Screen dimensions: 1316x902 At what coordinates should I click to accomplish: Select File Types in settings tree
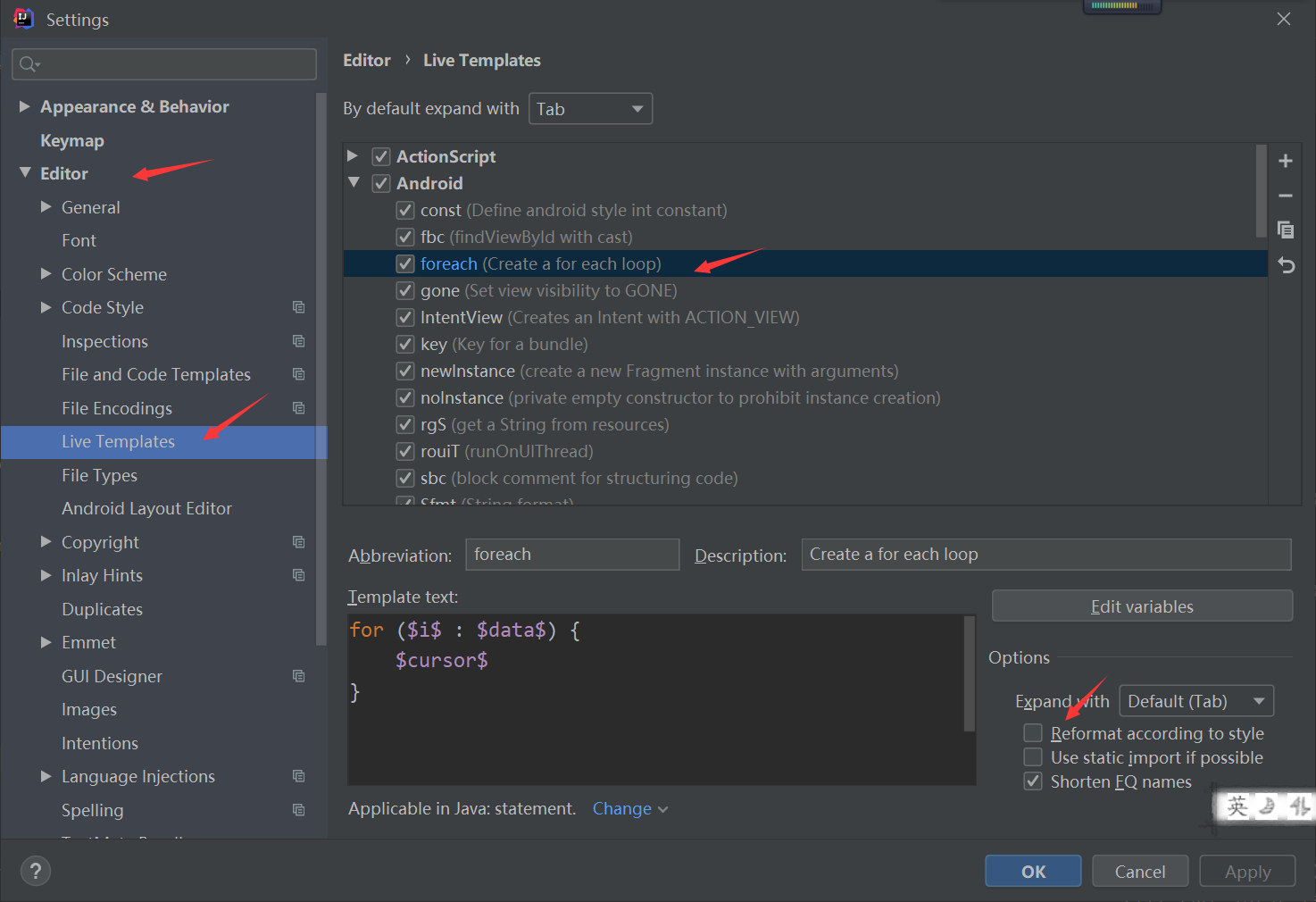99,475
